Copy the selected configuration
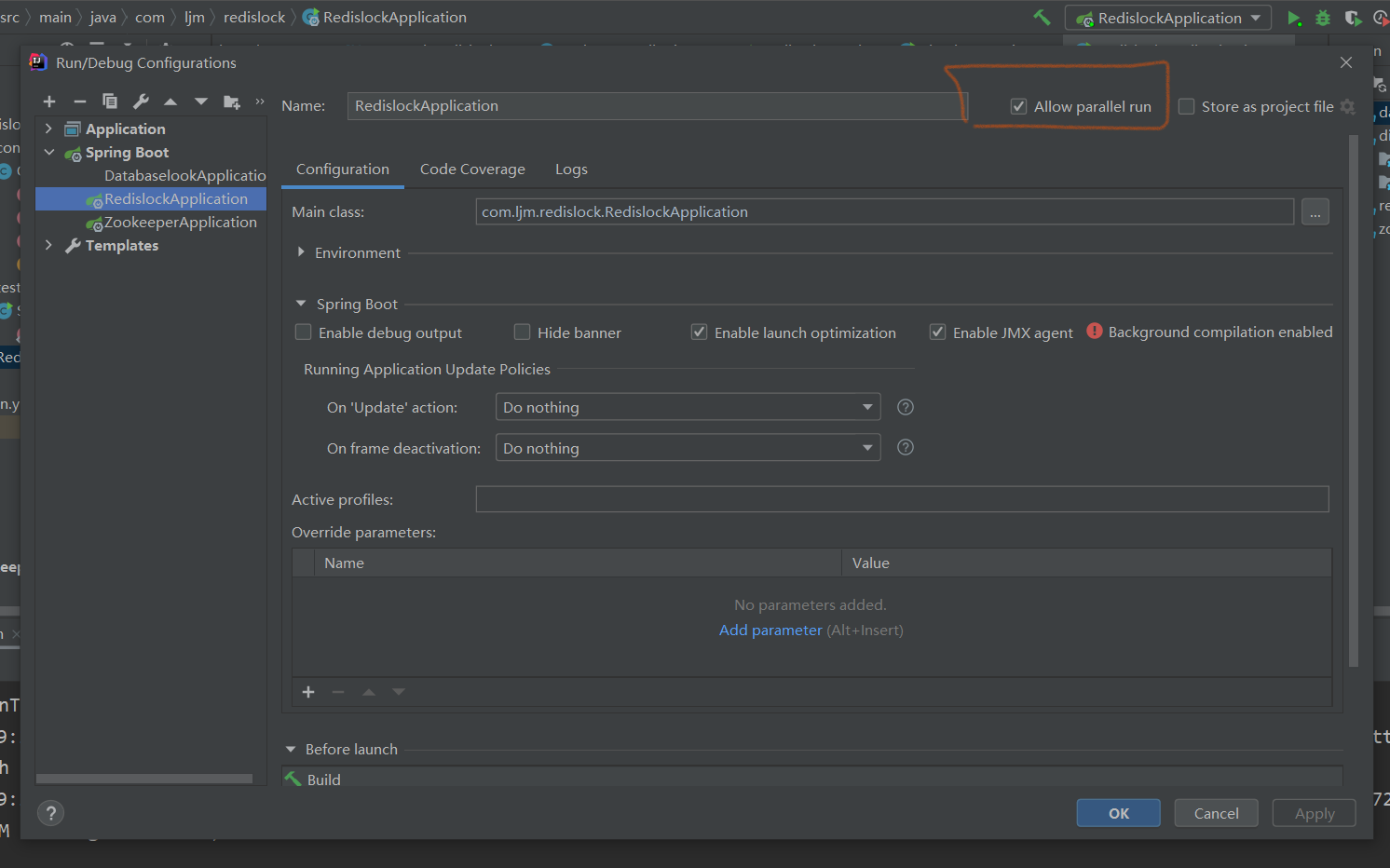Image resolution: width=1390 pixels, height=868 pixels. coord(110,102)
